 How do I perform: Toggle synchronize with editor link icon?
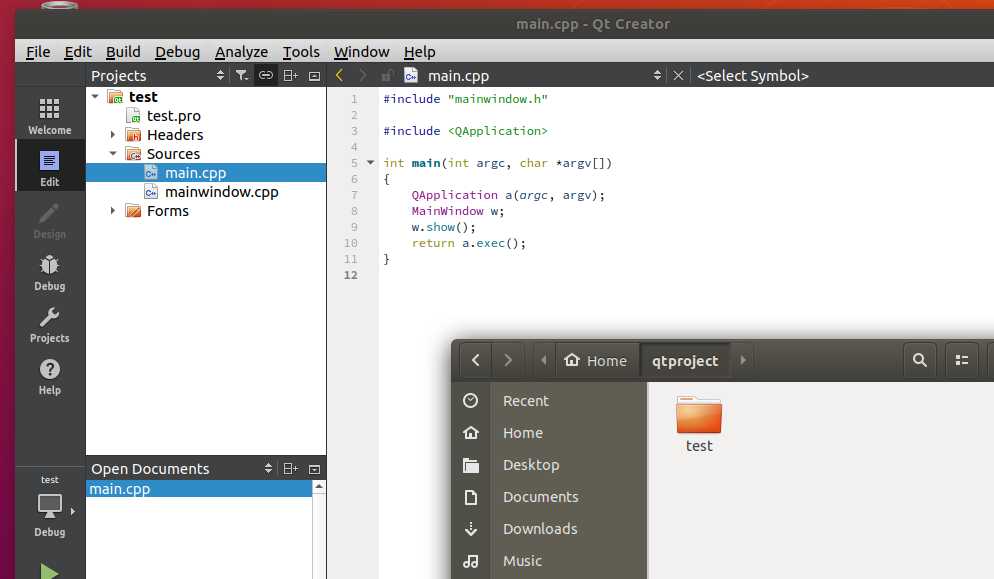coord(266,75)
